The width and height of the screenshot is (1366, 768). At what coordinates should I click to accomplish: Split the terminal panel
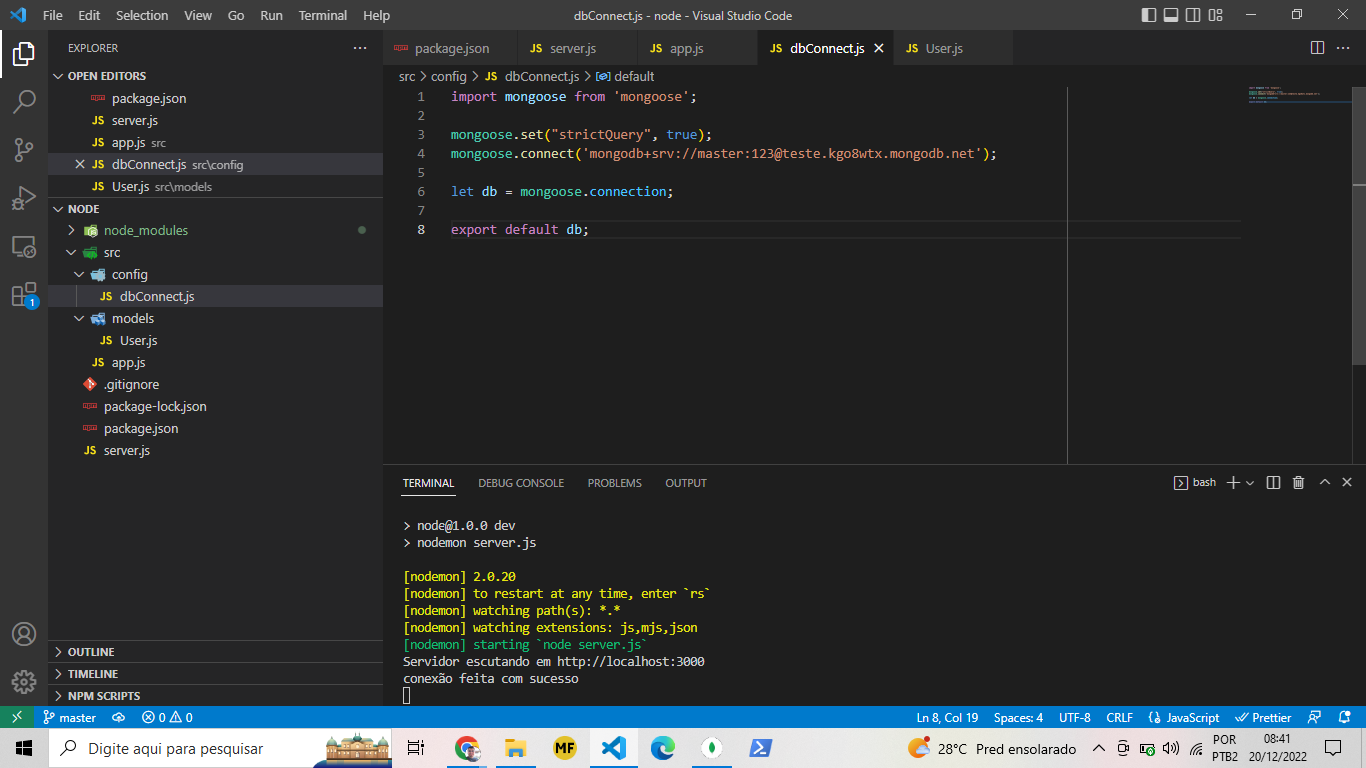[x=1273, y=482]
